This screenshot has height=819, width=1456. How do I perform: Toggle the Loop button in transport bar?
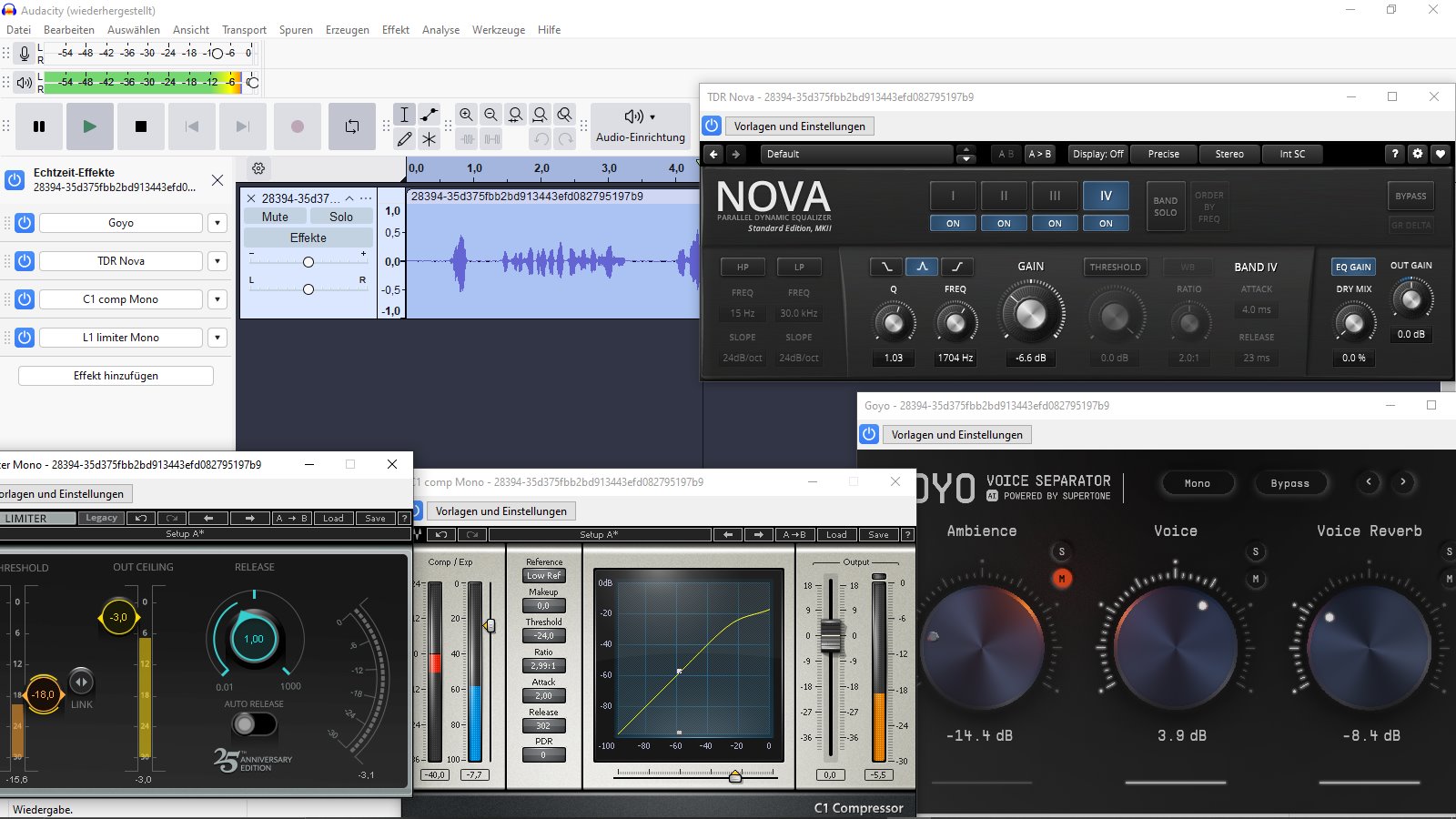tap(352, 126)
